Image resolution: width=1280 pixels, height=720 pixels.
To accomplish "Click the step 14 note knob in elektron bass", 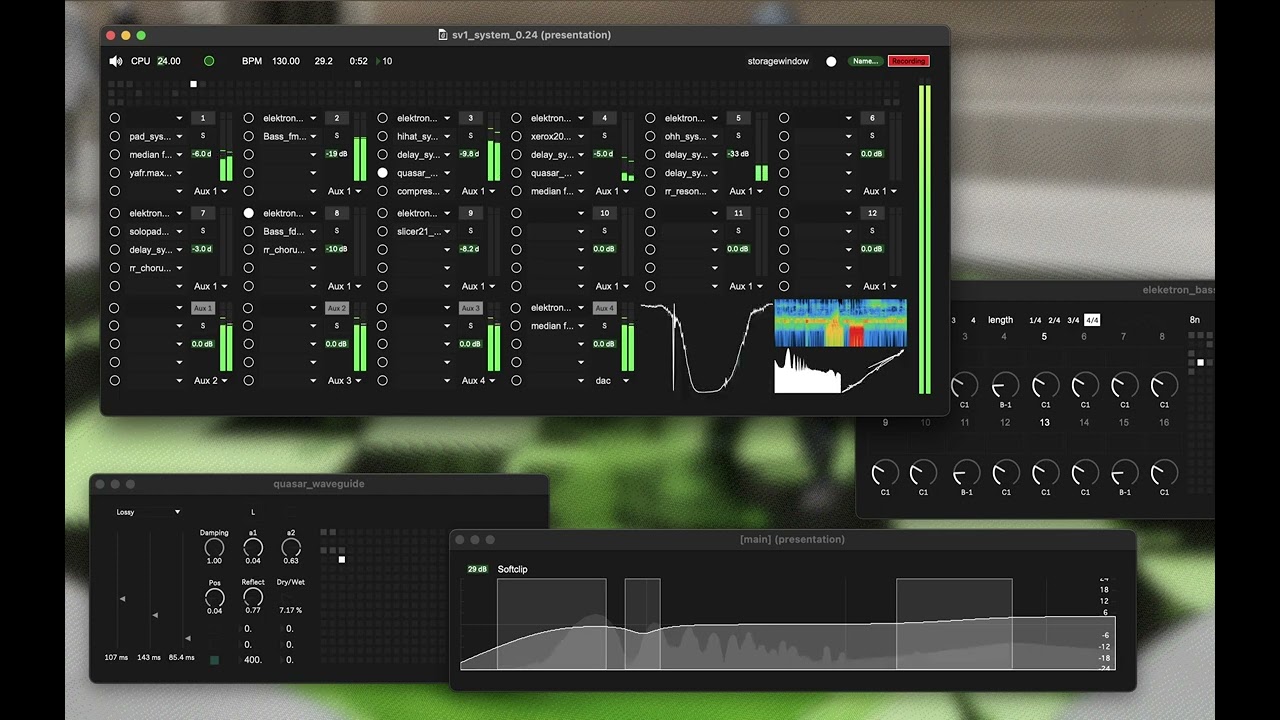I will pos(1085,473).
